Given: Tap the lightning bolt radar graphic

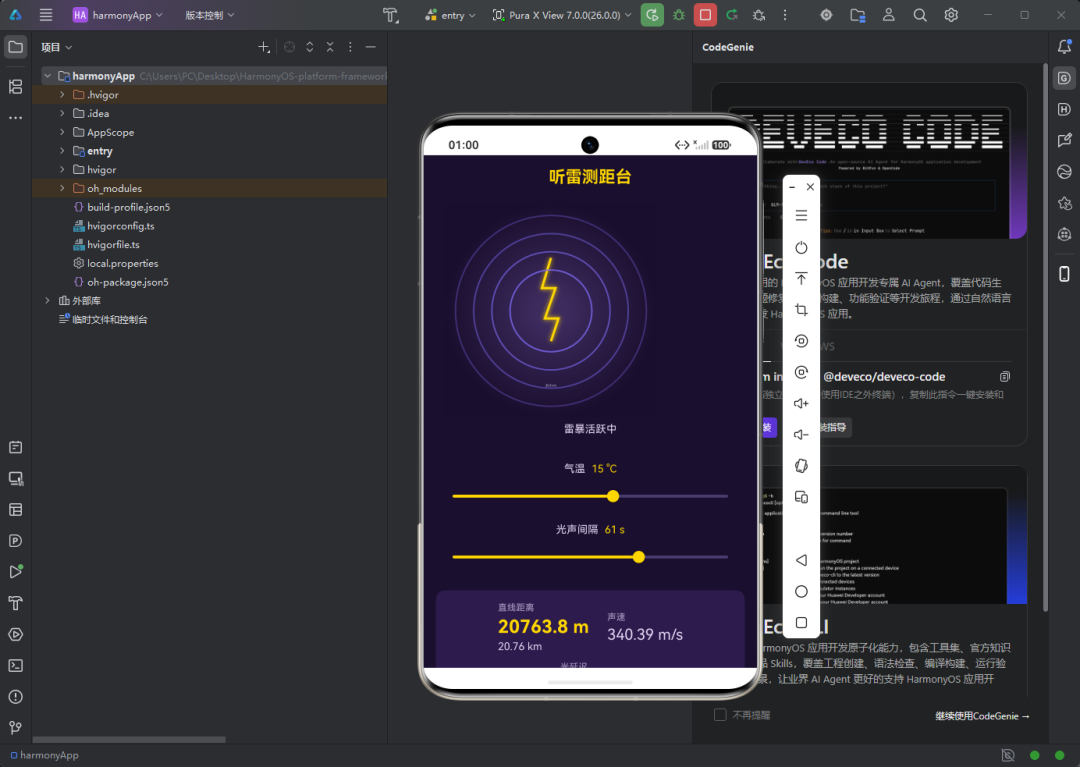Looking at the screenshot, I should (x=550, y=311).
